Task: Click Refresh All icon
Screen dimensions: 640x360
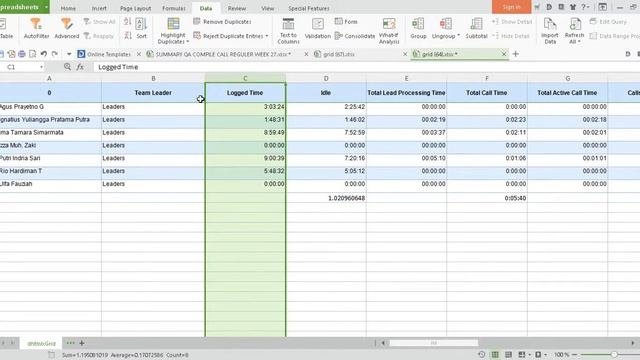Action: pos(575,24)
